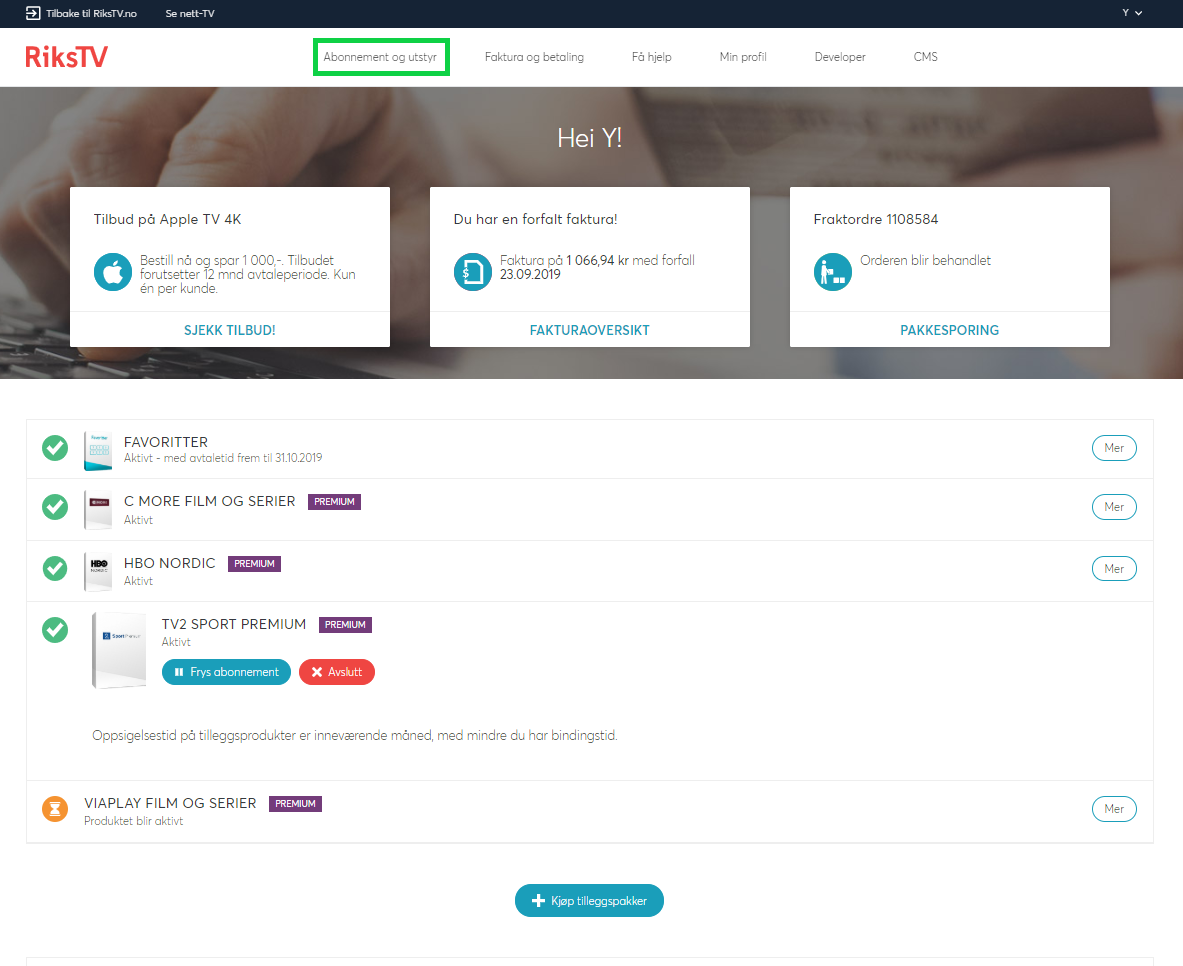1183x966 pixels.
Task: Click the Apple logo icon in offer card
Action: coord(113,272)
